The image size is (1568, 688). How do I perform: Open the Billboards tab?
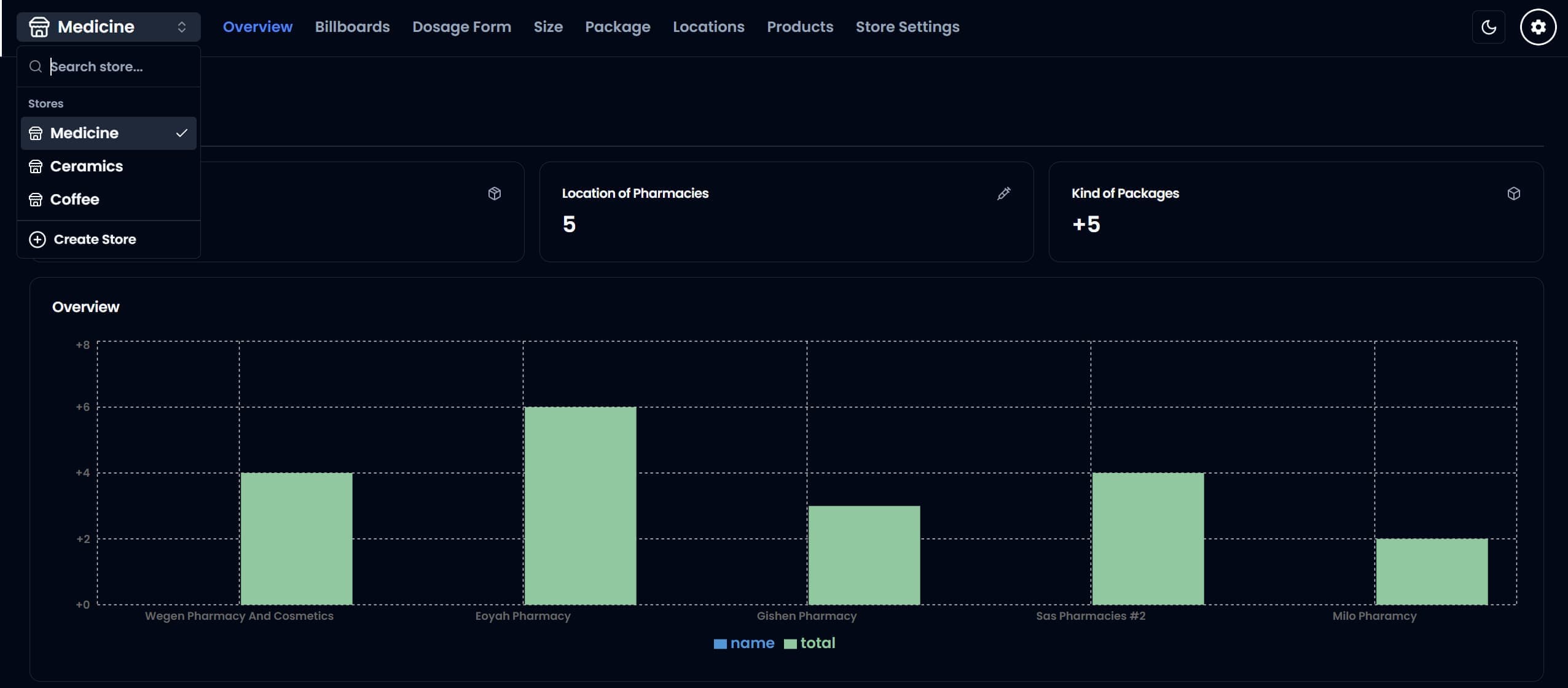pos(352,27)
